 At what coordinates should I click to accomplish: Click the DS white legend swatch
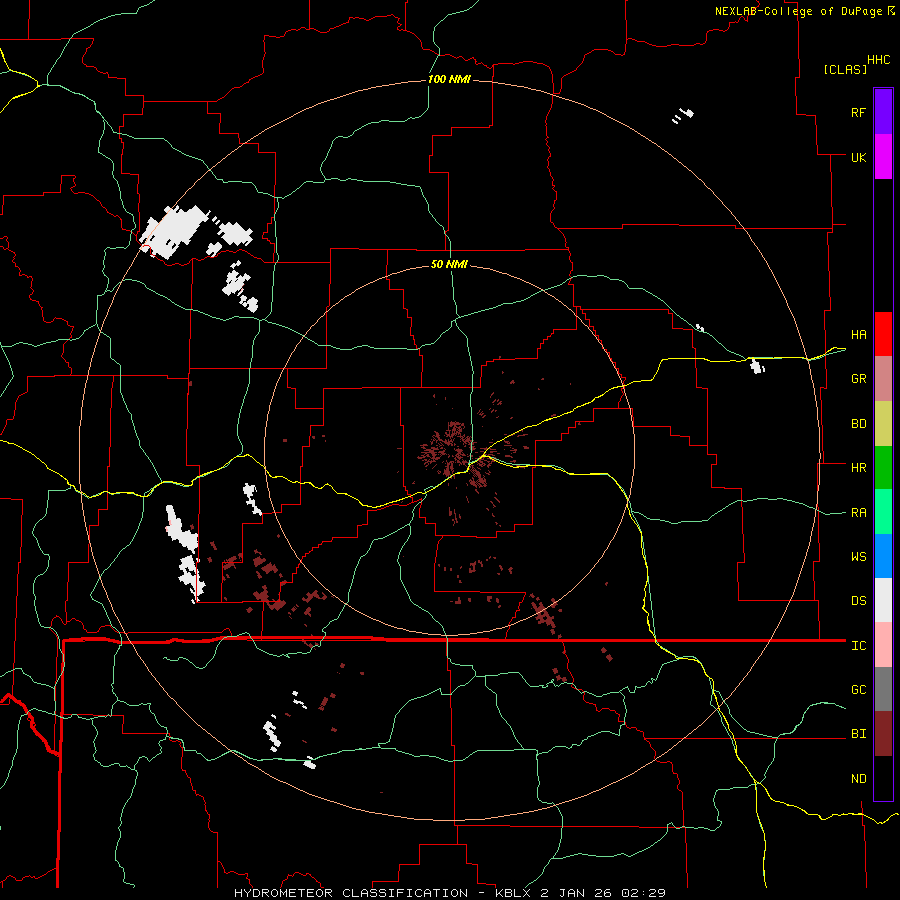pos(883,600)
